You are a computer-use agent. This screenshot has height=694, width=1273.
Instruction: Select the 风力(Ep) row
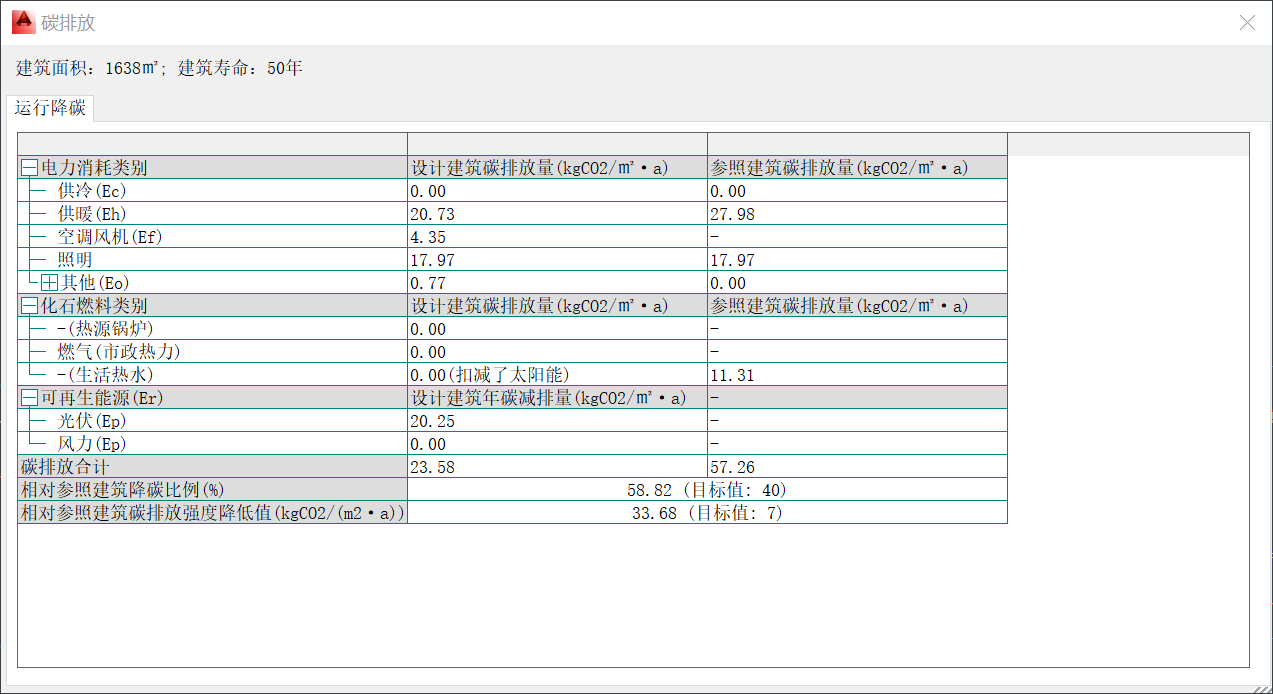tap(92, 444)
